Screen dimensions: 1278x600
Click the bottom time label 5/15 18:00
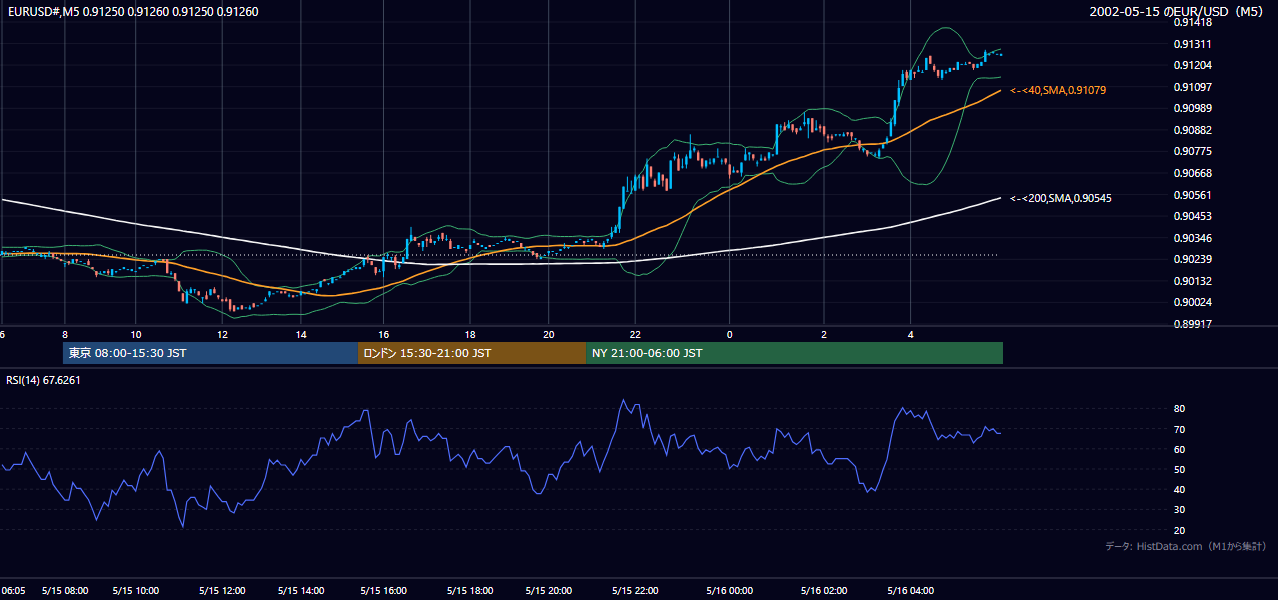pos(470,590)
